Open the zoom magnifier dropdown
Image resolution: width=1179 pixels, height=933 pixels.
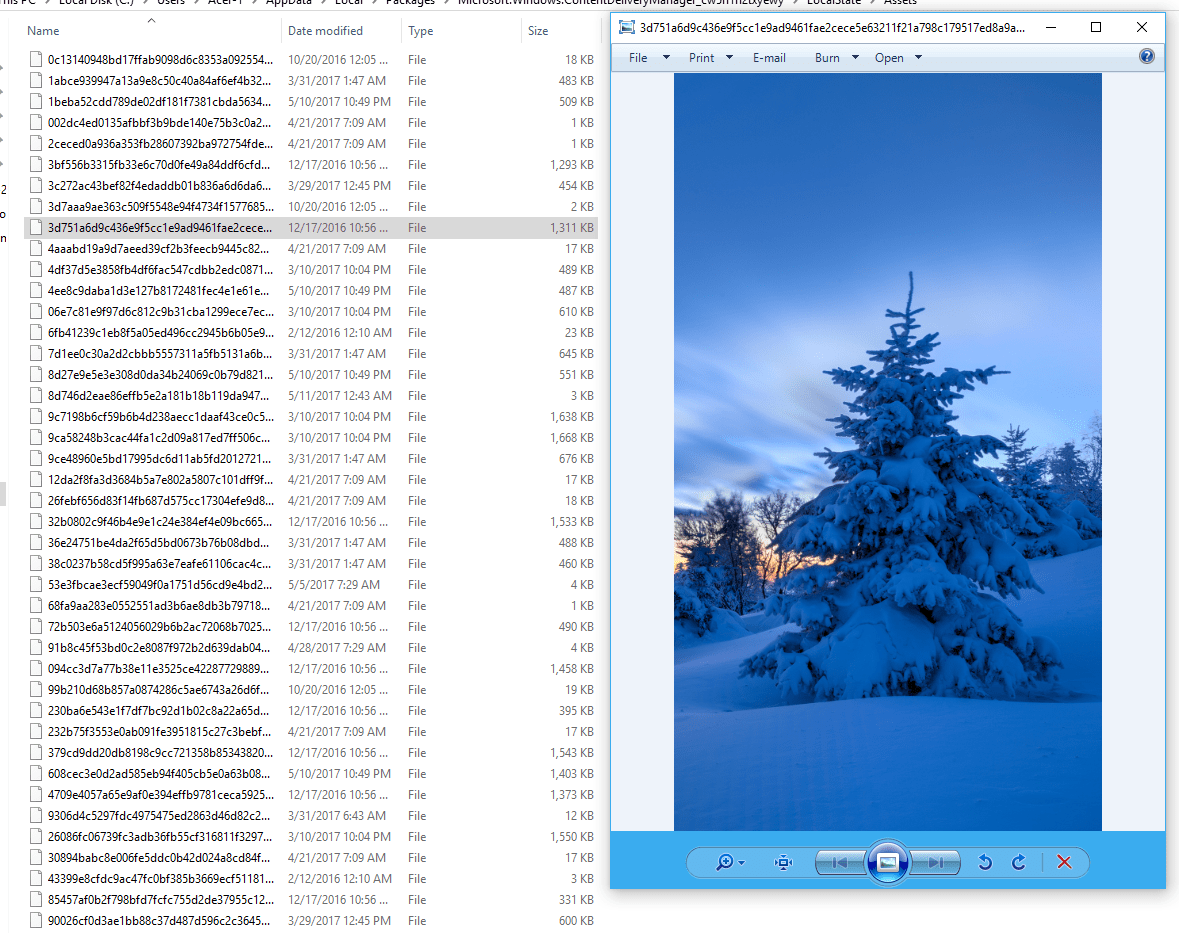(729, 862)
